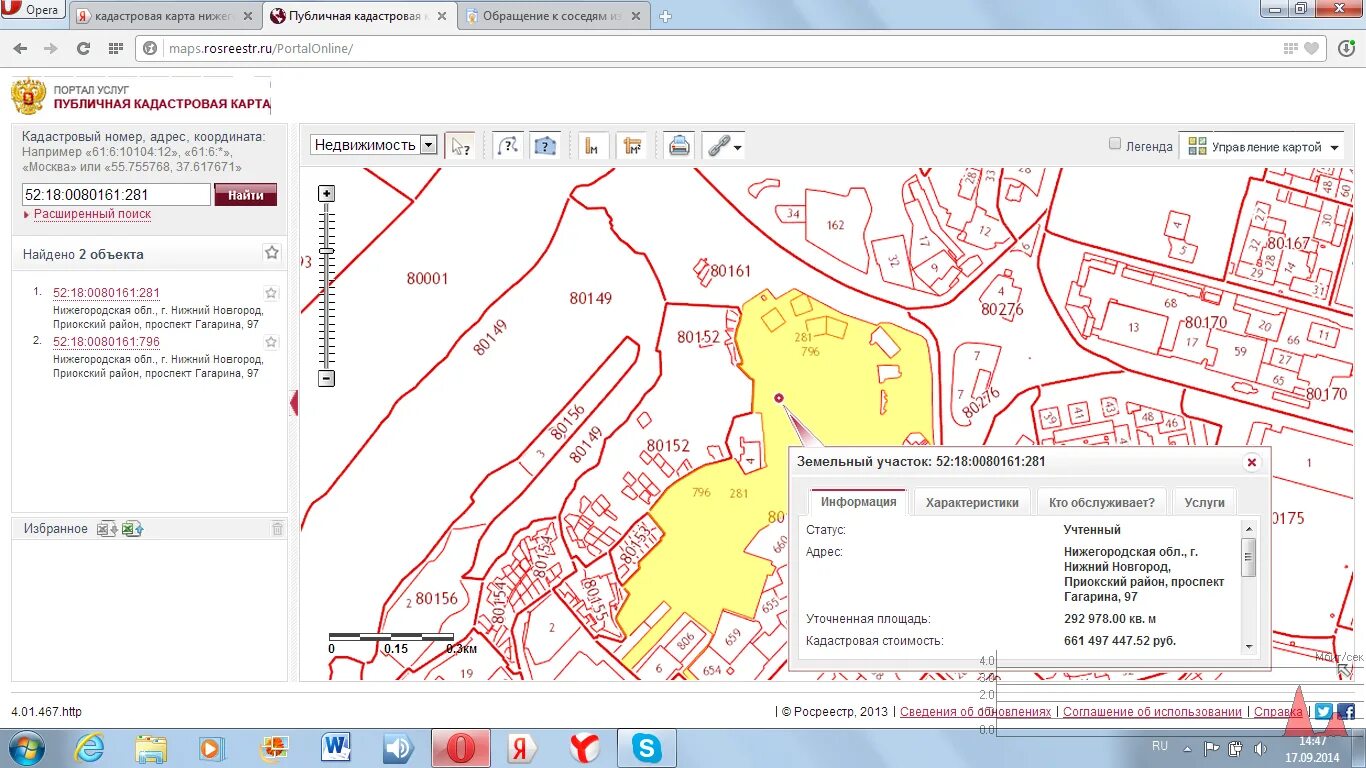This screenshot has height=768, width=1366.
Task: Select the area measurement tool
Action: point(631,146)
